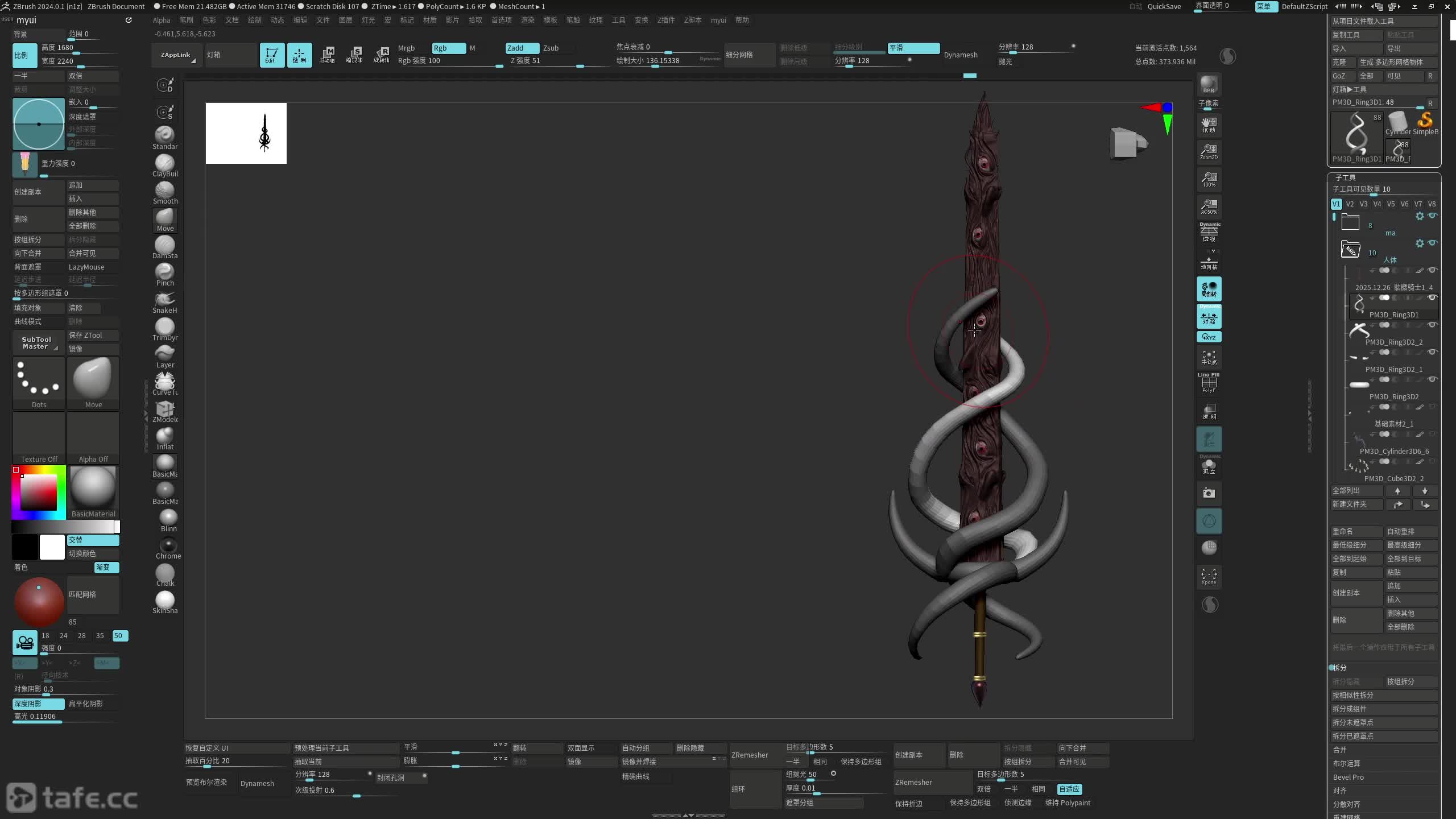Image resolution: width=1456 pixels, height=819 pixels.
Task: Toggle the Zsub mode
Action: click(x=551, y=48)
